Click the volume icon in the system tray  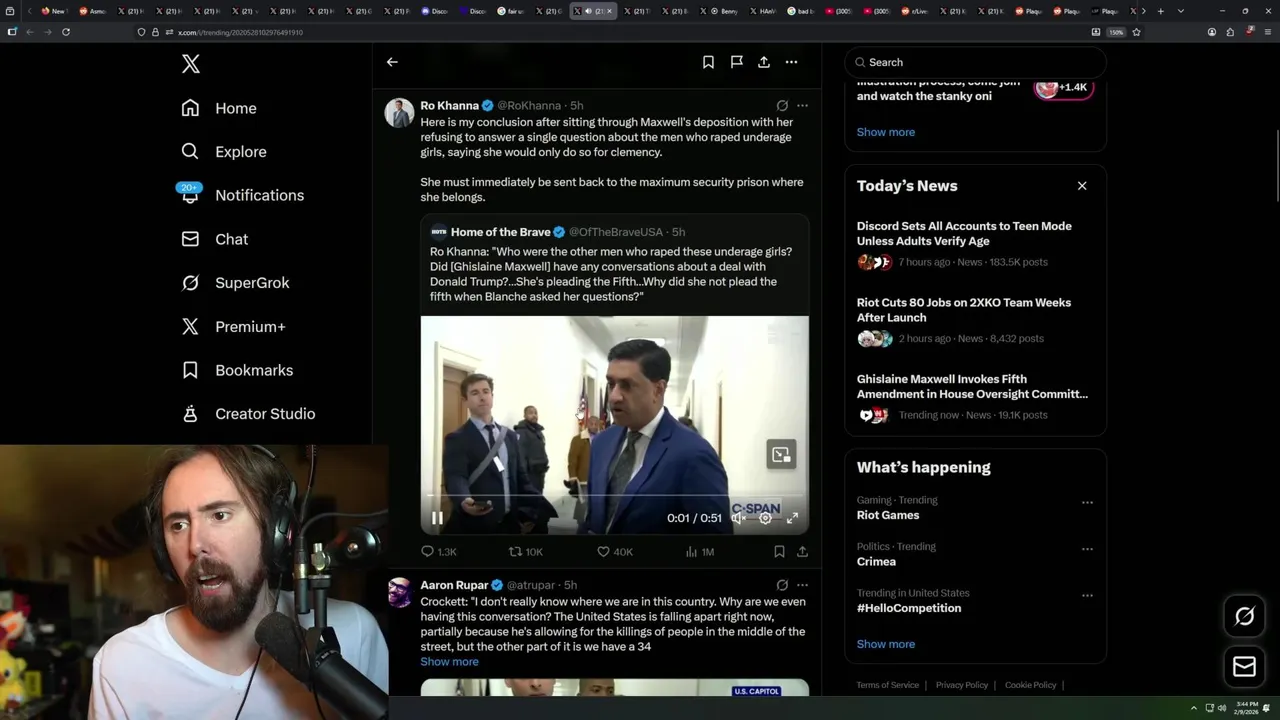click(x=1221, y=708)
